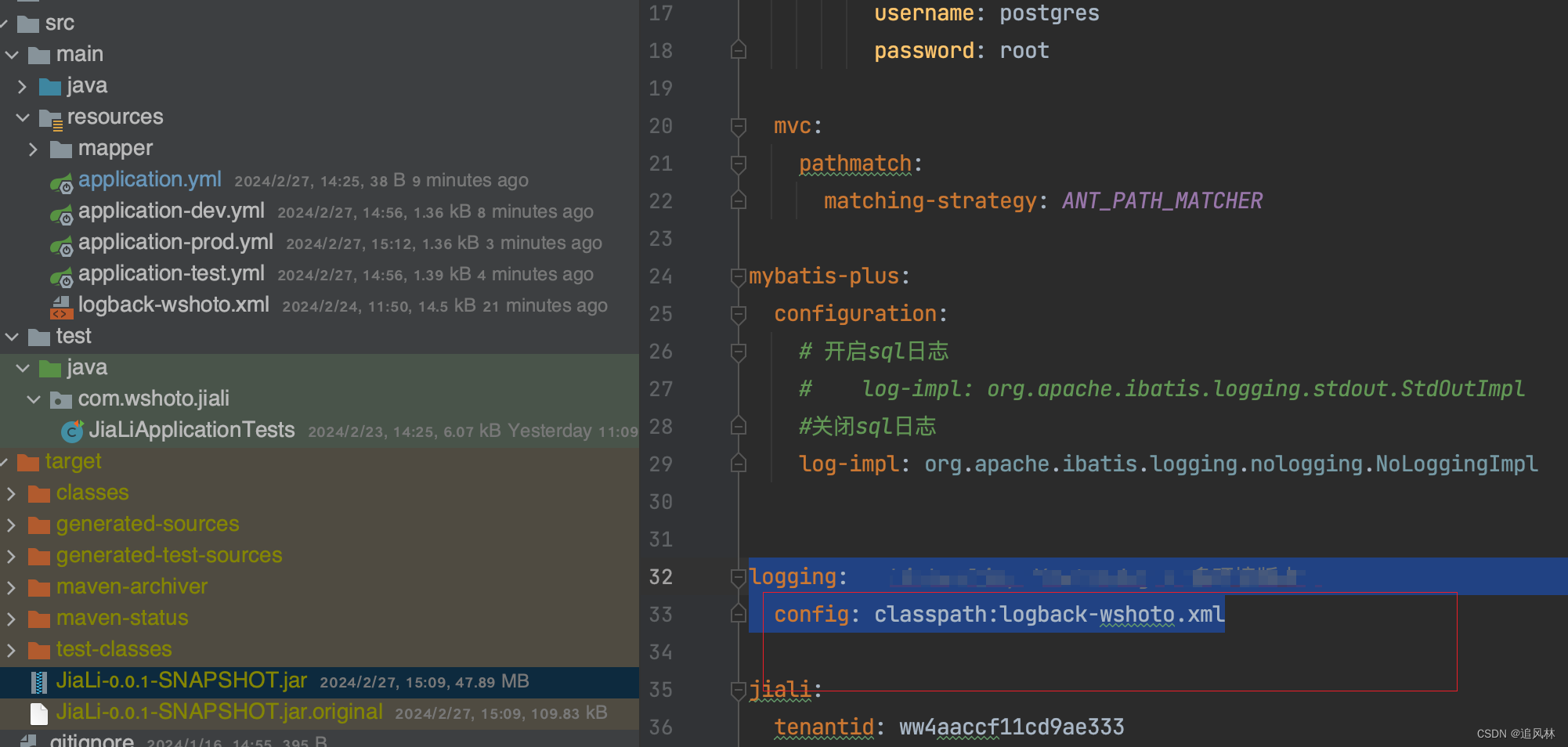Click the application-test.yml Spring config icon

pyautogui.click(x=62, y=277)
